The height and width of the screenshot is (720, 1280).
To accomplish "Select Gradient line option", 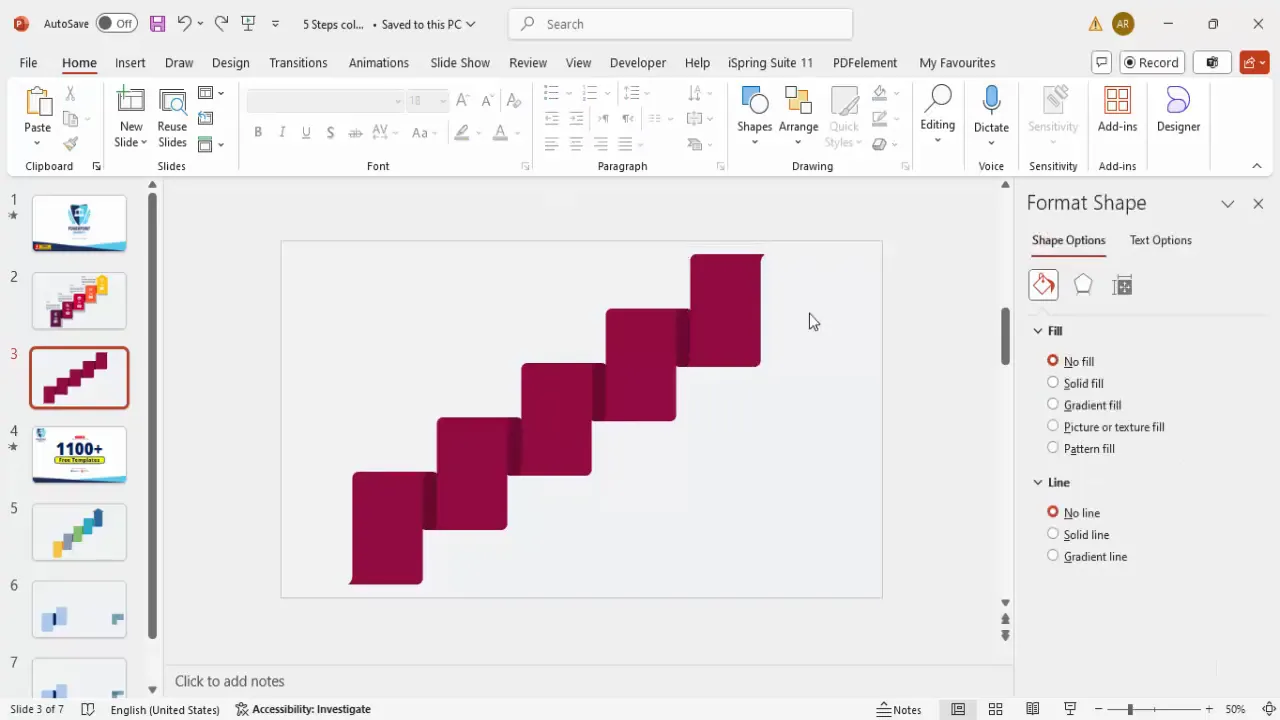I will point(1087,557).
